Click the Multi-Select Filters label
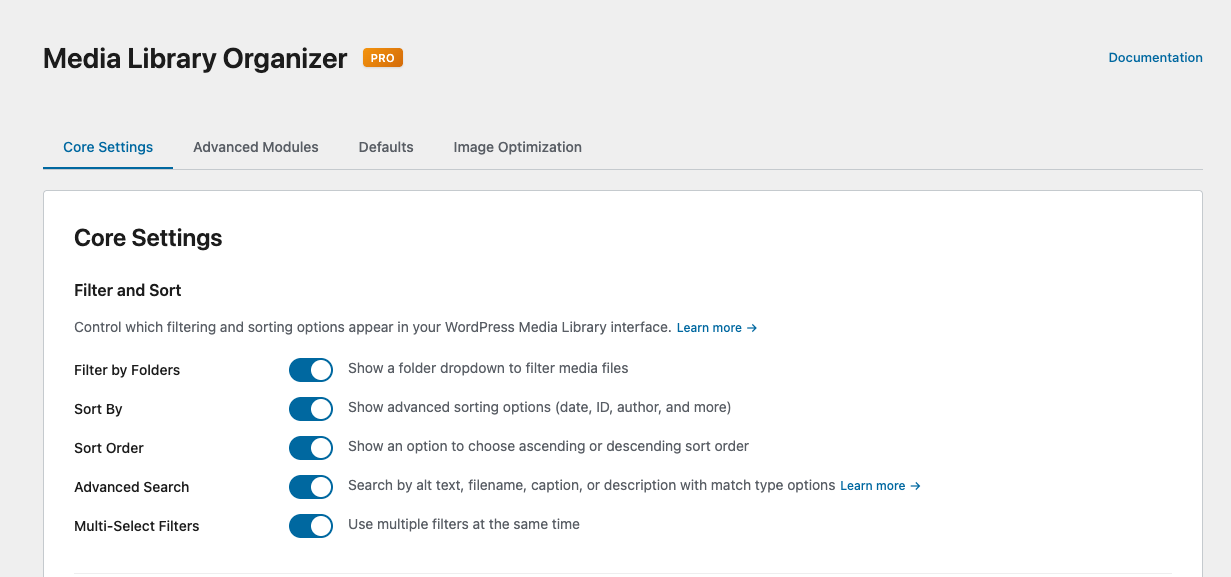The height and width of the screenshot is (577, 1231). pos(136,526)
